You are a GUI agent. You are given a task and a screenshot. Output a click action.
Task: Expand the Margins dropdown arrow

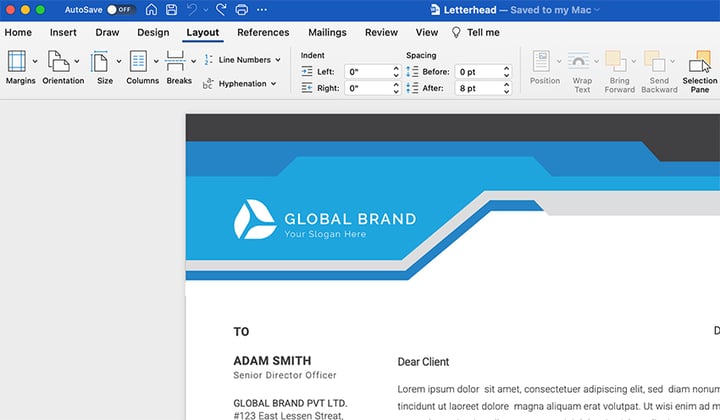(35, 61)
